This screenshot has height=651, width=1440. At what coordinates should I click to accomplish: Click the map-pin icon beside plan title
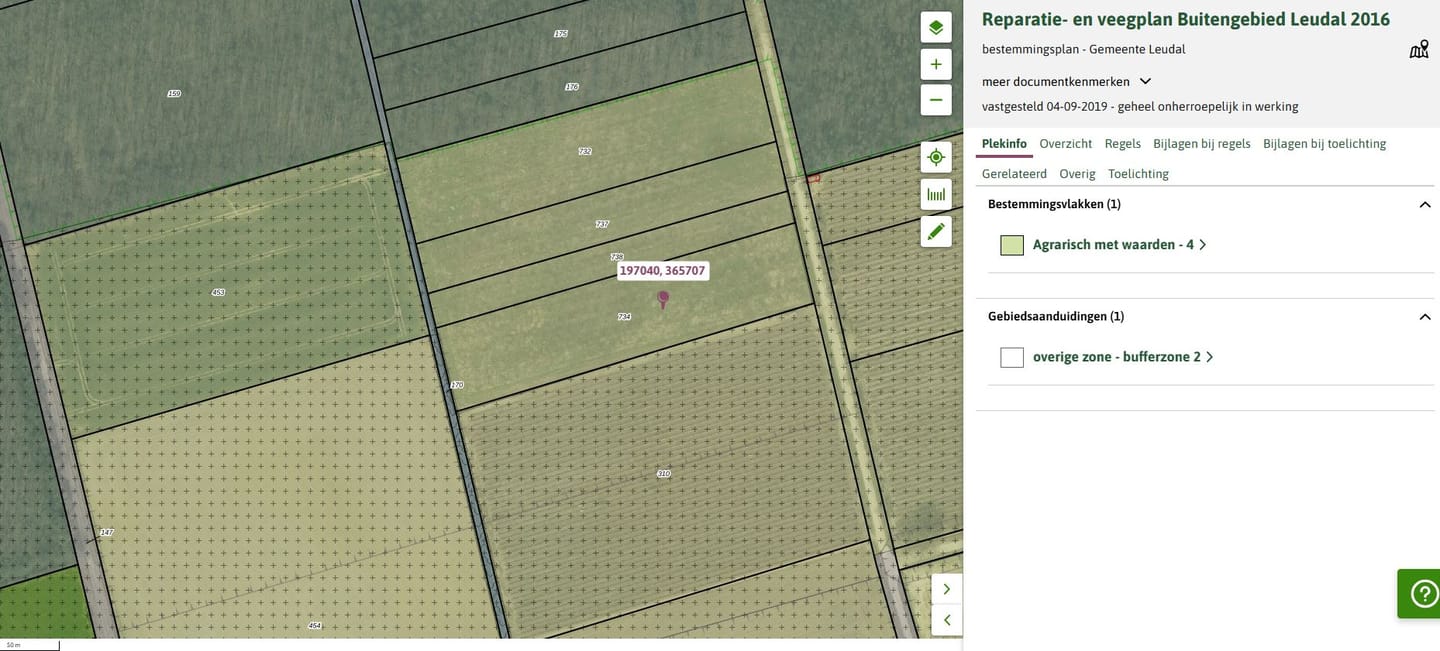point(1418,50)
